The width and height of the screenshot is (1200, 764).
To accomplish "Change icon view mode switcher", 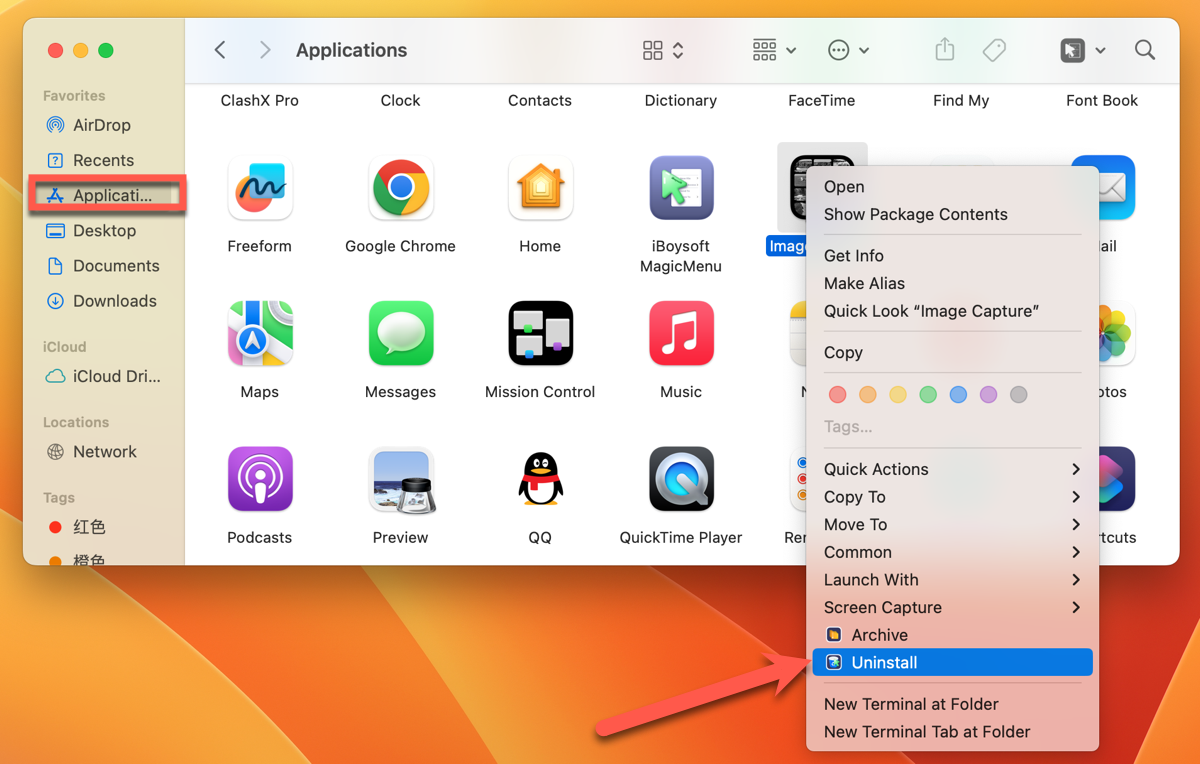I will click(x=663, y=50).
